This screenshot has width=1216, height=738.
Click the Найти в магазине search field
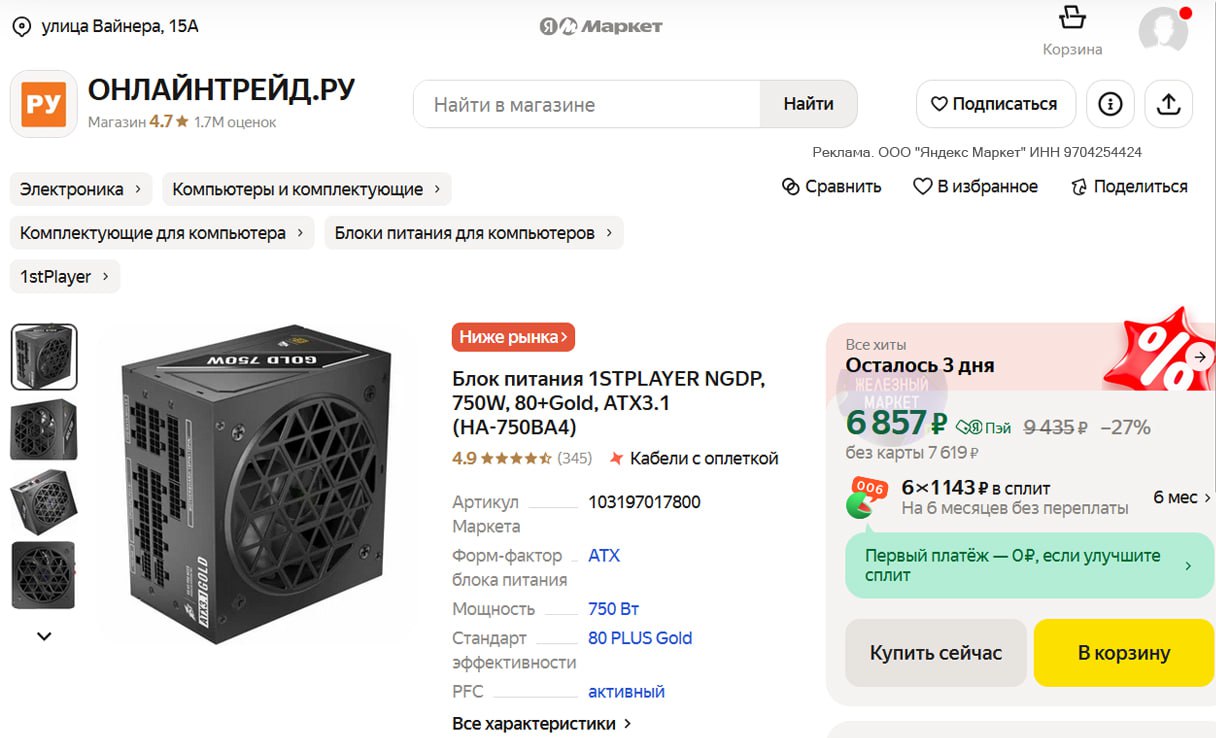click(x=587, y=104)
